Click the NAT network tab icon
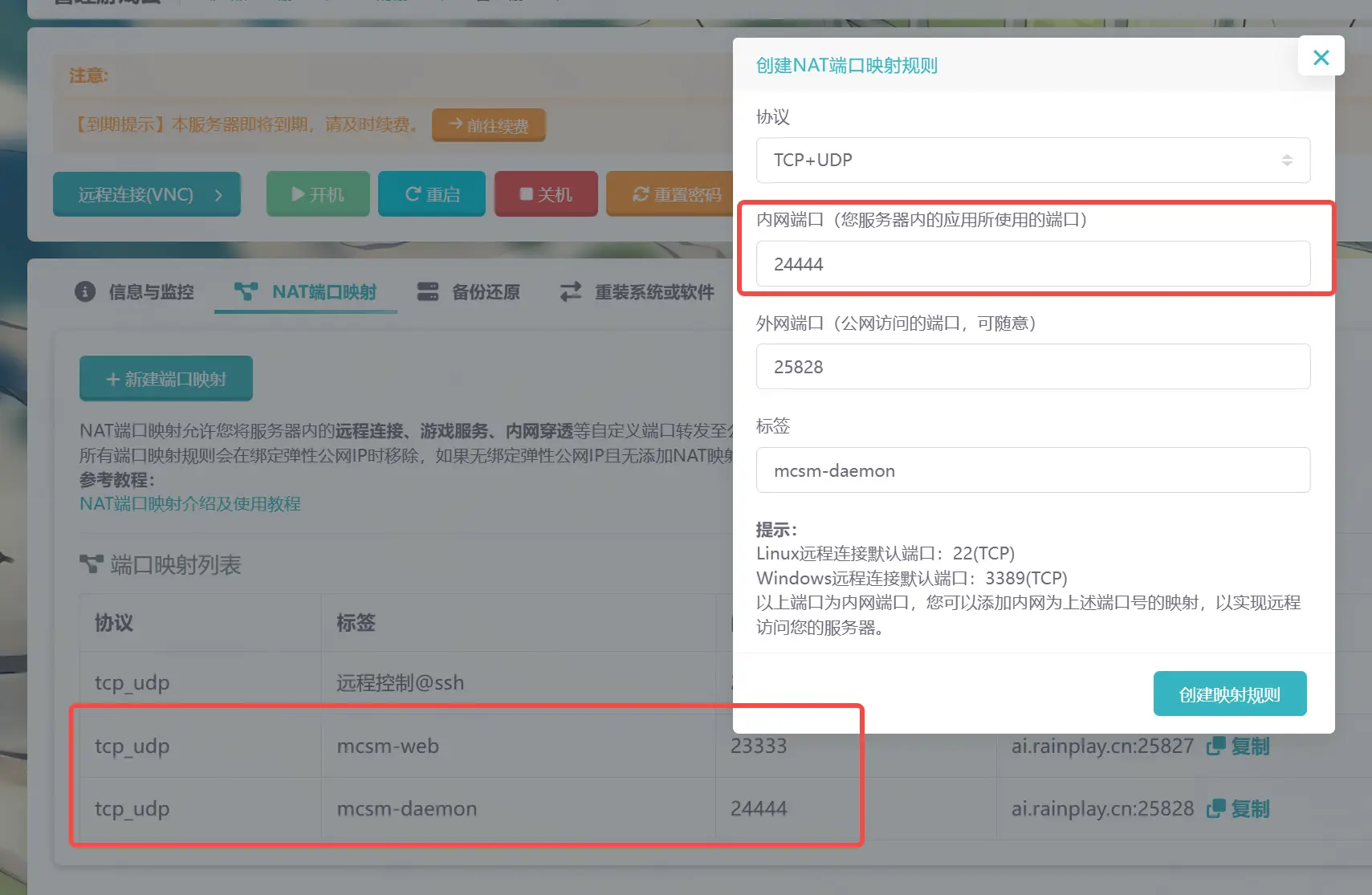 coord(246,291)
